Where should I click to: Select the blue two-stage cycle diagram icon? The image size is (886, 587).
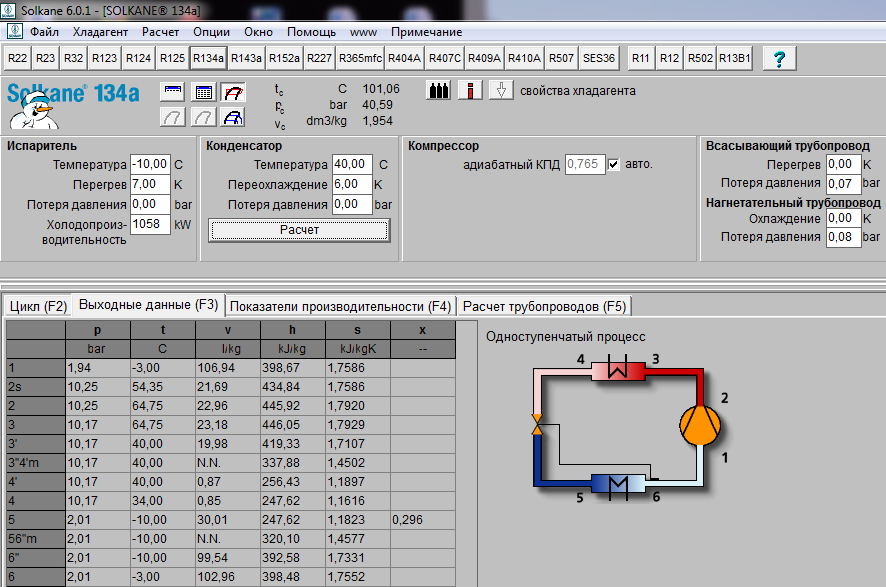pyautogui.click(x=233, y=117)
